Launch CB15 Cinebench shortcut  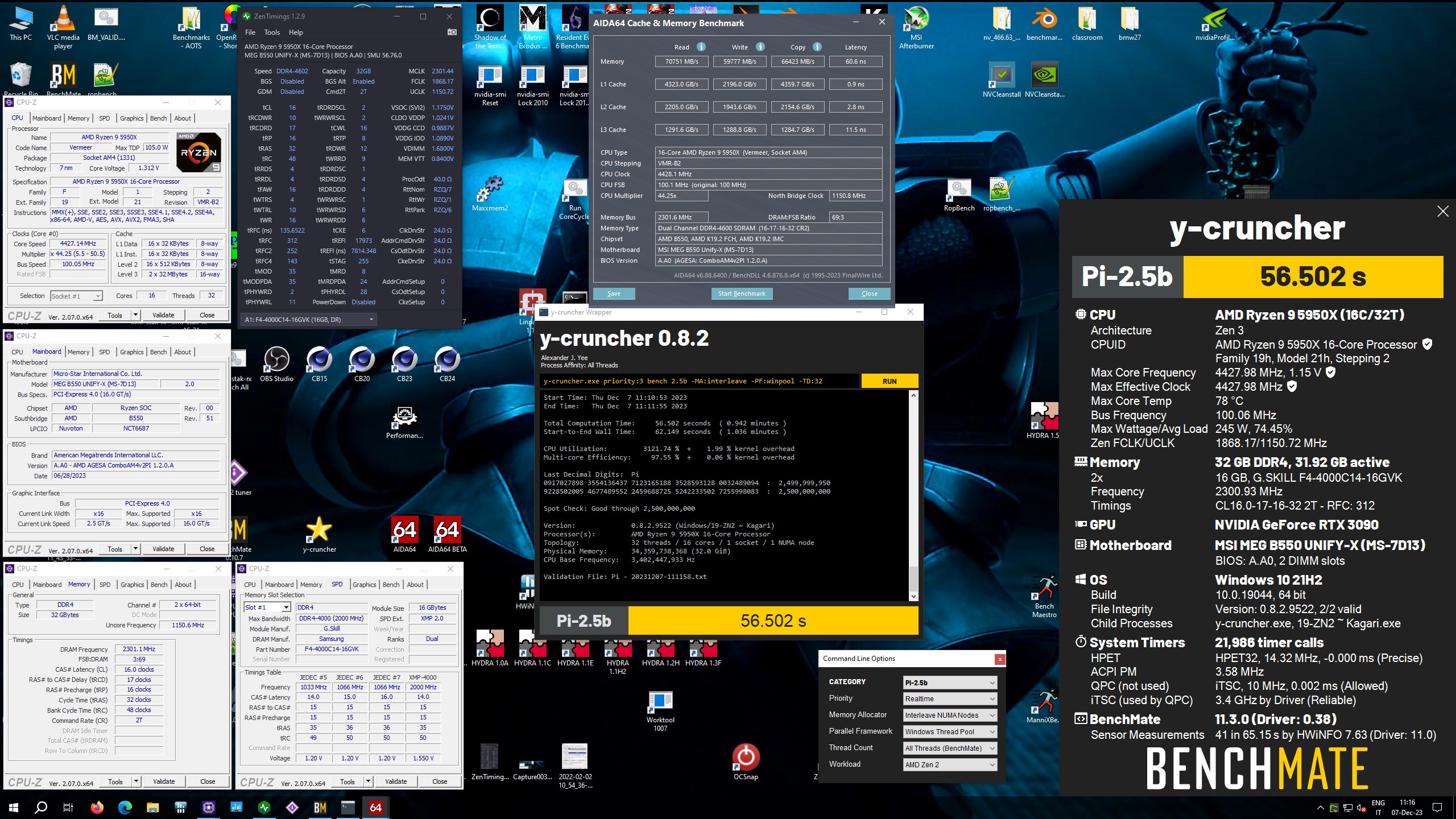point(319,364)
